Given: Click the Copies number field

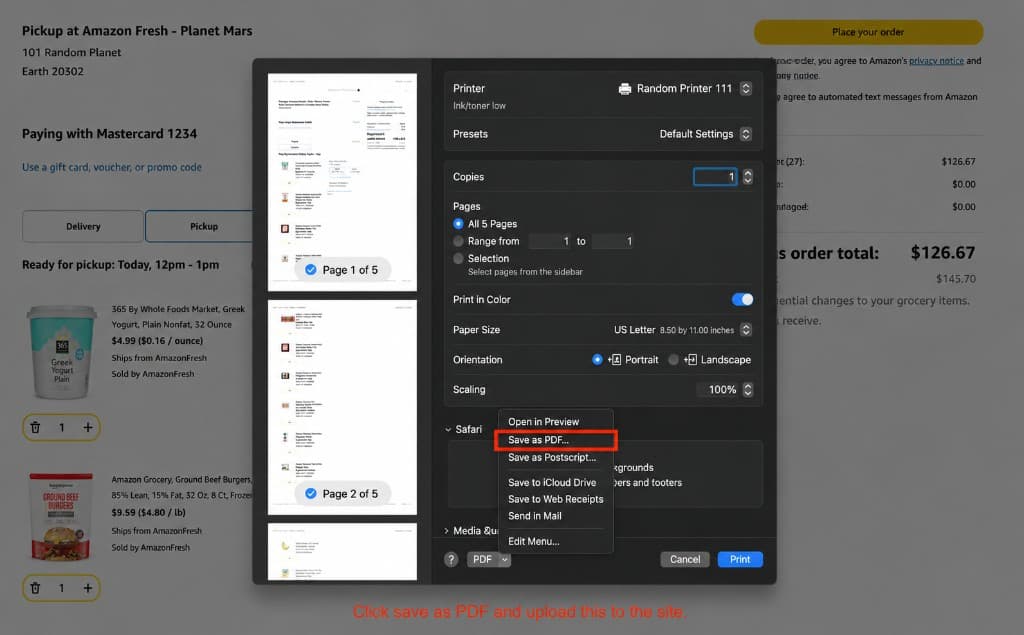Looking at the screenshot, I should coord(715,177).
